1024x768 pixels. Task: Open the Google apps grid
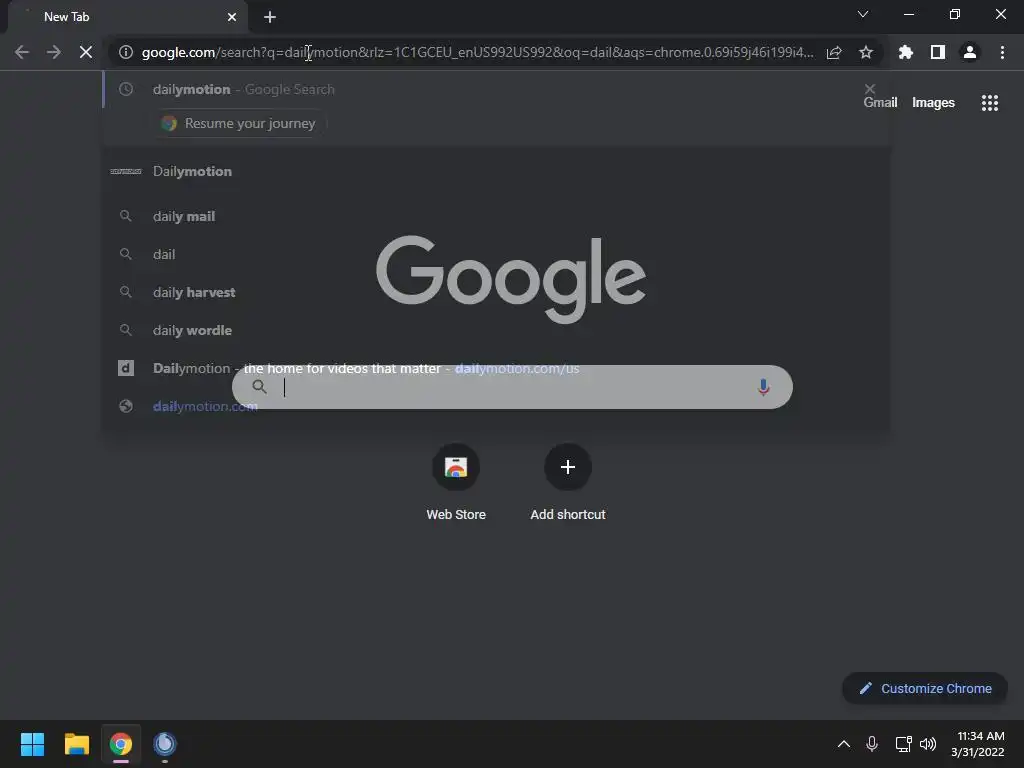click(990, 103)
